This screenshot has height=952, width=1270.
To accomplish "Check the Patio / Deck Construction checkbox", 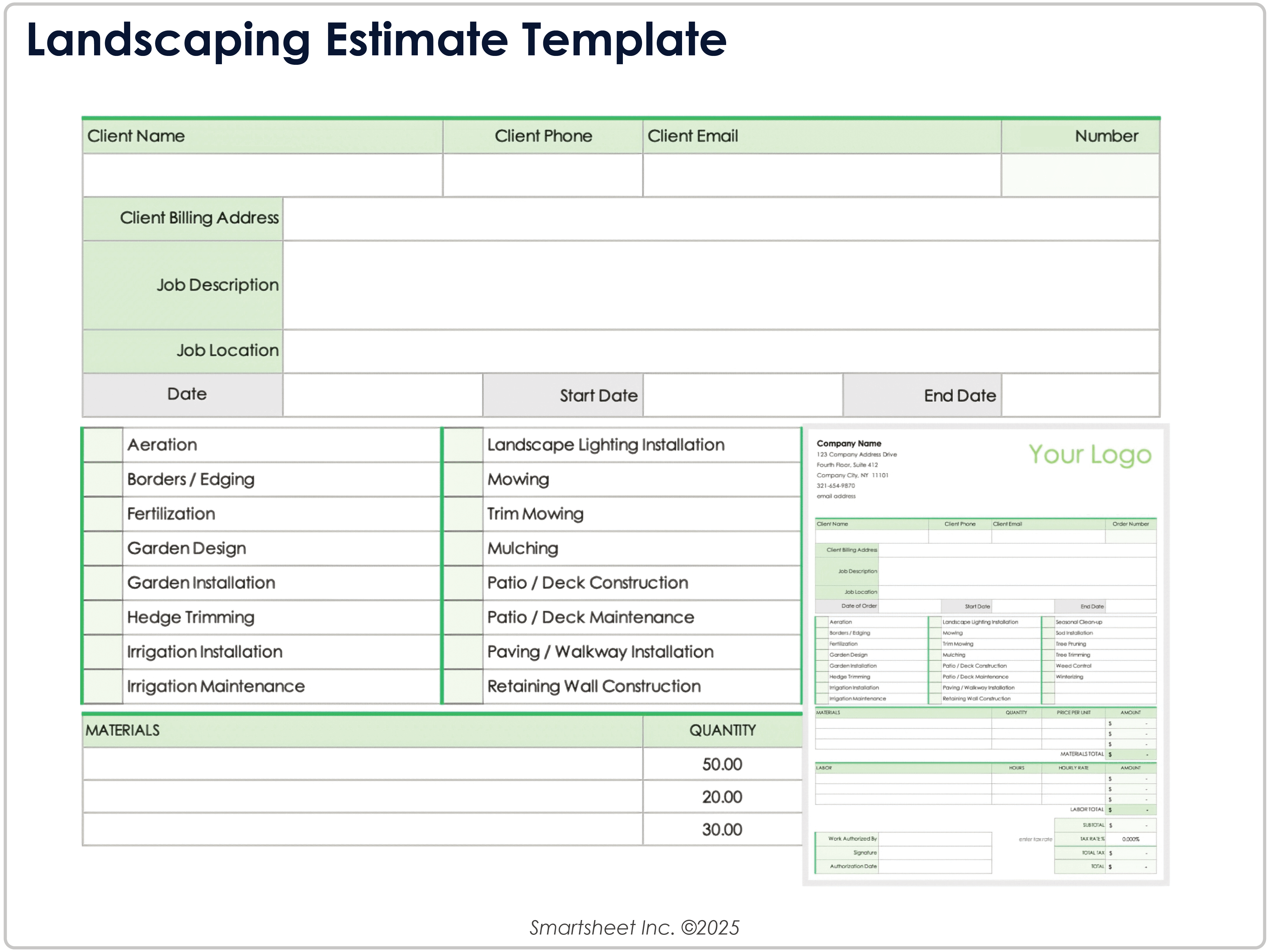I will tap(463, 582).
